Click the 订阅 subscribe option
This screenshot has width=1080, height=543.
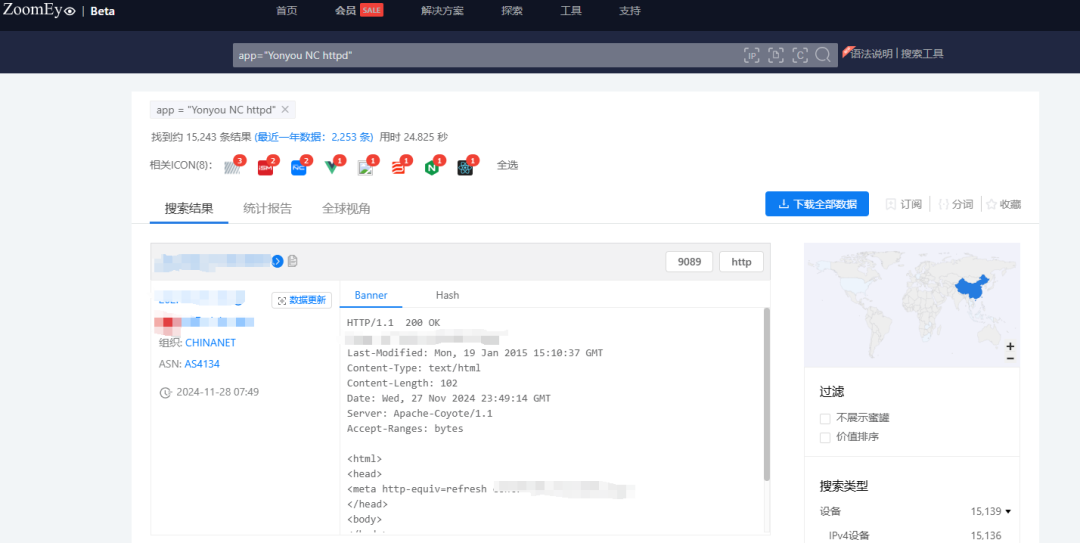click(904, 204)
